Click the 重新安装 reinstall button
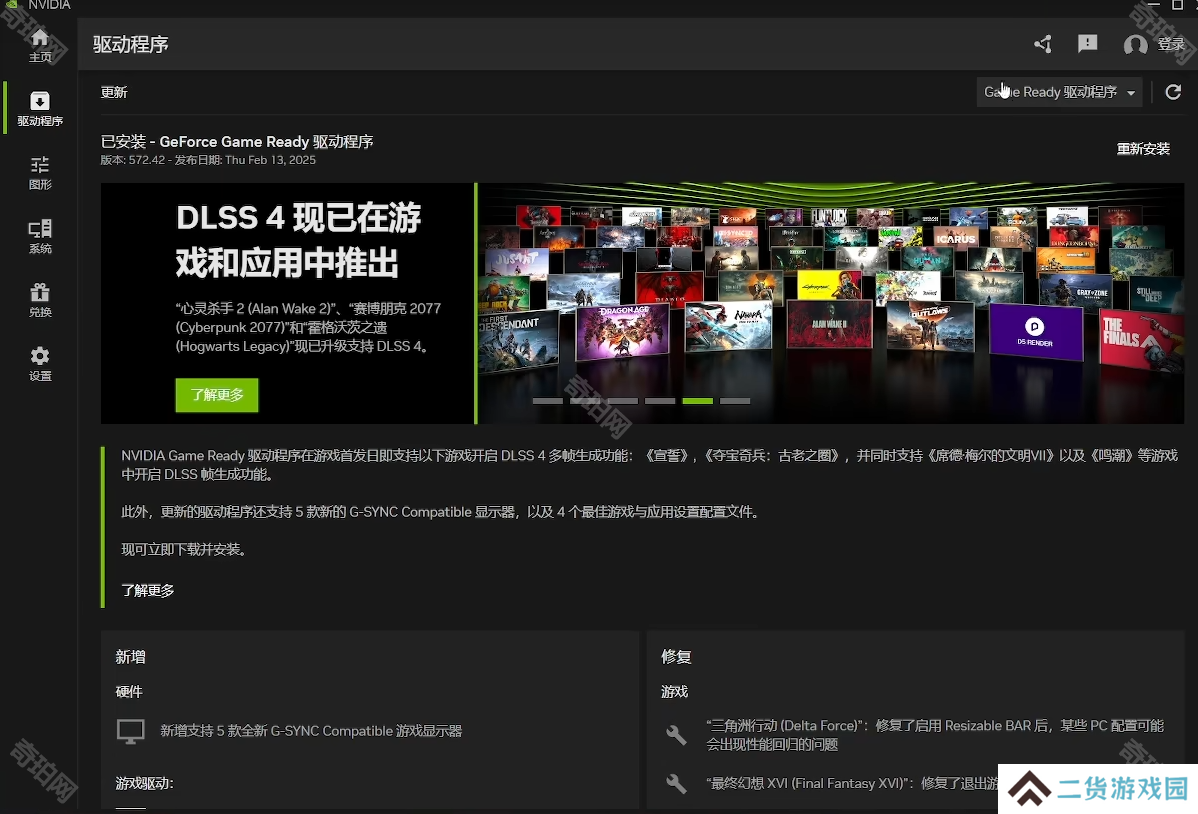1198x814 pixels. click(1143, 149)
